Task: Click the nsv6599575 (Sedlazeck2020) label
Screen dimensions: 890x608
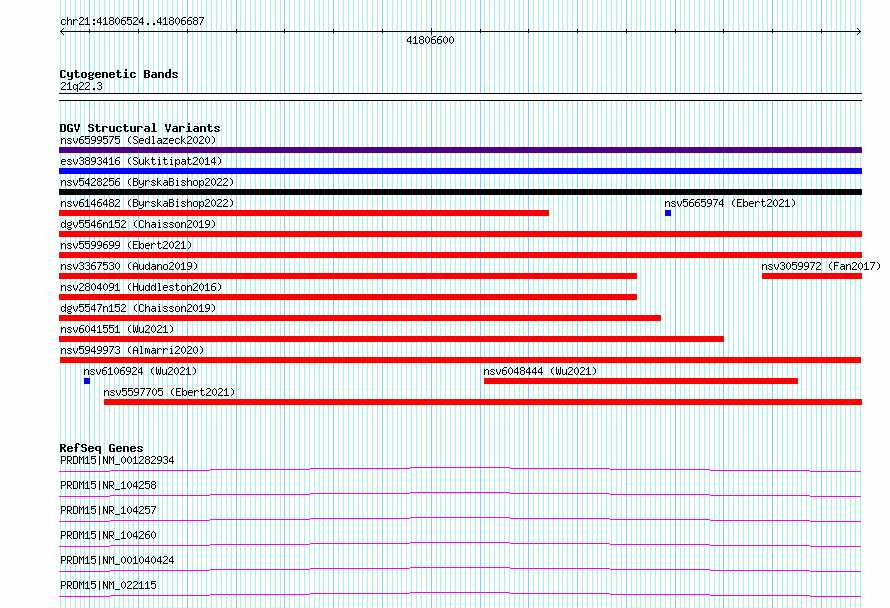Action: pyautogui.click(x=138, y=140)
